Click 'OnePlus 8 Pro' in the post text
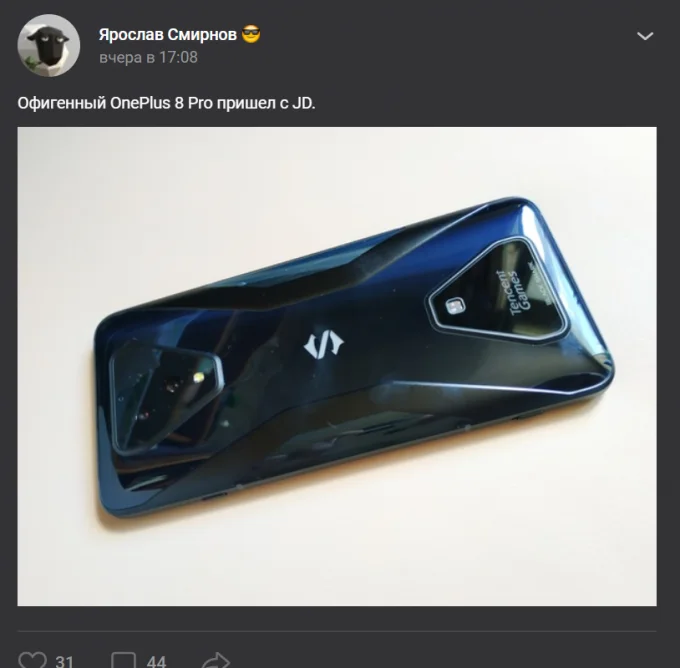Viewport: 680px width, 668px height. coord(161,103)
